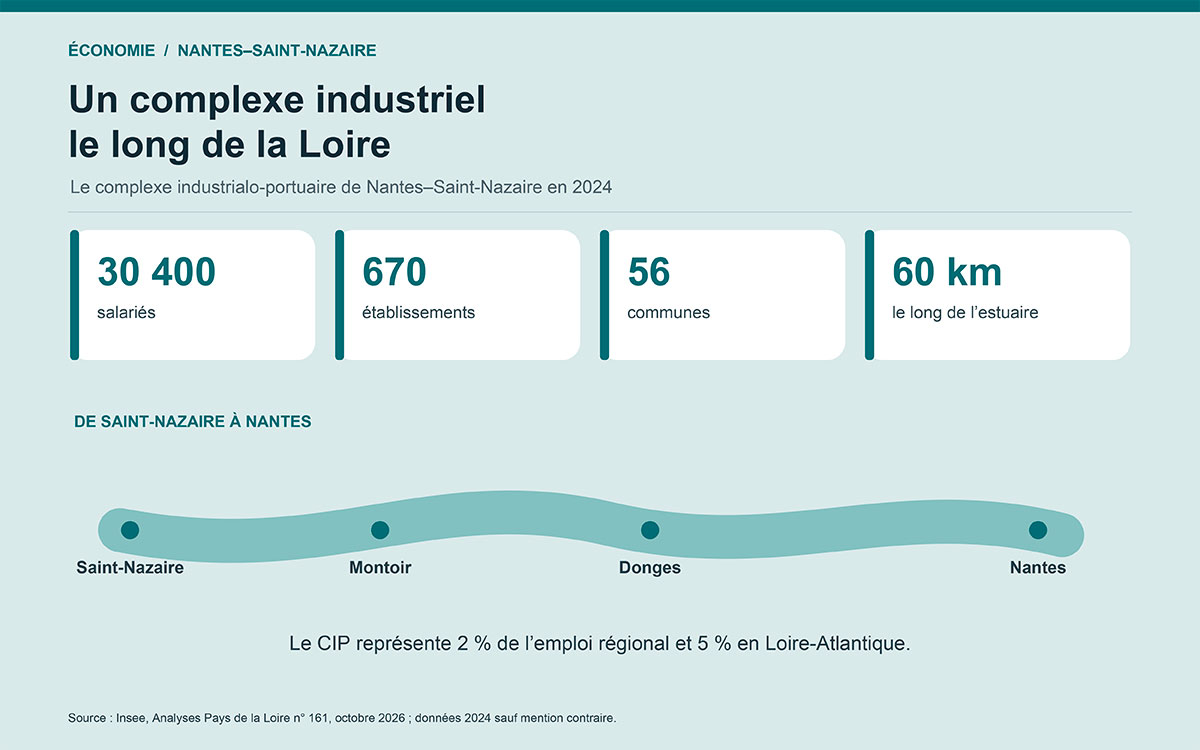Viewport: 1200px width, 750px height.
Task: Click the "Donges" place label
Action: pyautogui.click(x=650, y=568)
